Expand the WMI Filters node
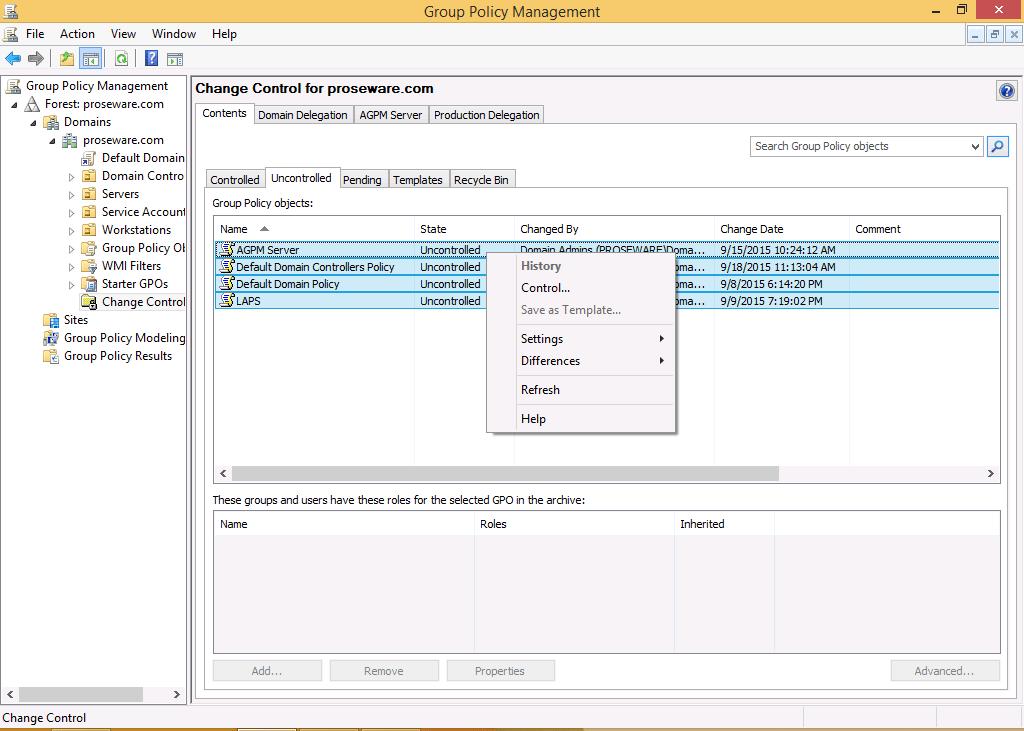This screenshot has height=731, width=1024. pos(72,267)
